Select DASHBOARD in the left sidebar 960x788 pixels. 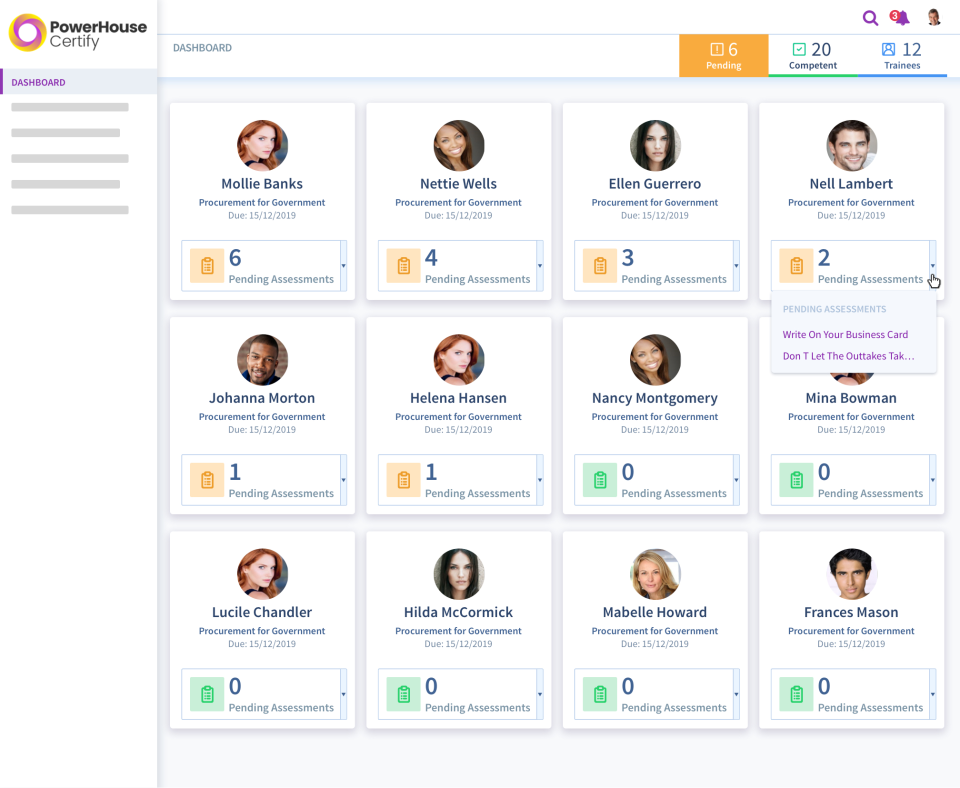click(x=39, y=82)
